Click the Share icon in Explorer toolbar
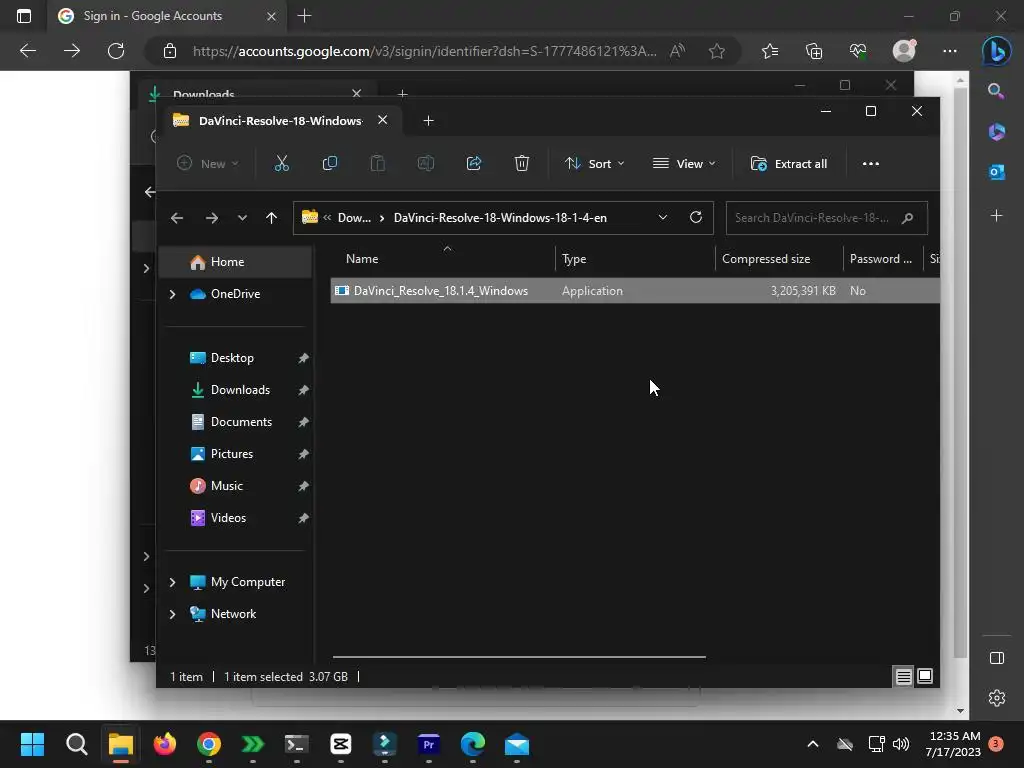Viewport: 1024px width, 768px height. pyautogui.click(x=473, y=163)
